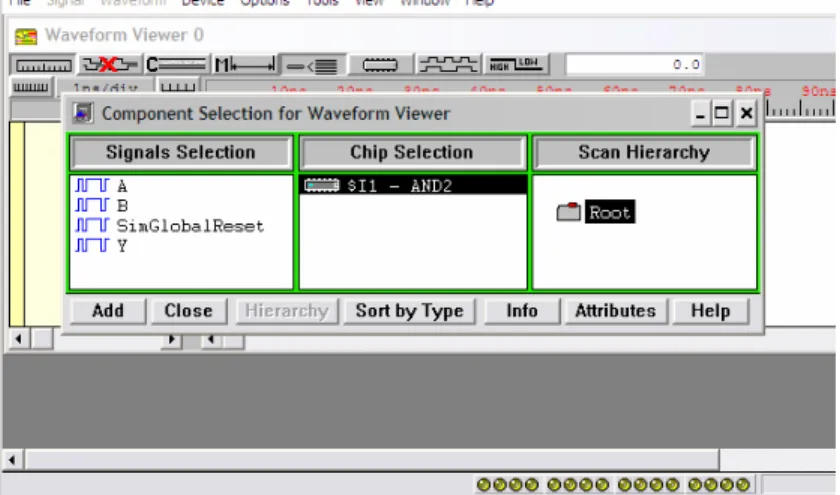Screen dimensions: 840x495
Task: Close the Component Selection dialog with X
Action: pyautogui.click(x=746, y=114)
